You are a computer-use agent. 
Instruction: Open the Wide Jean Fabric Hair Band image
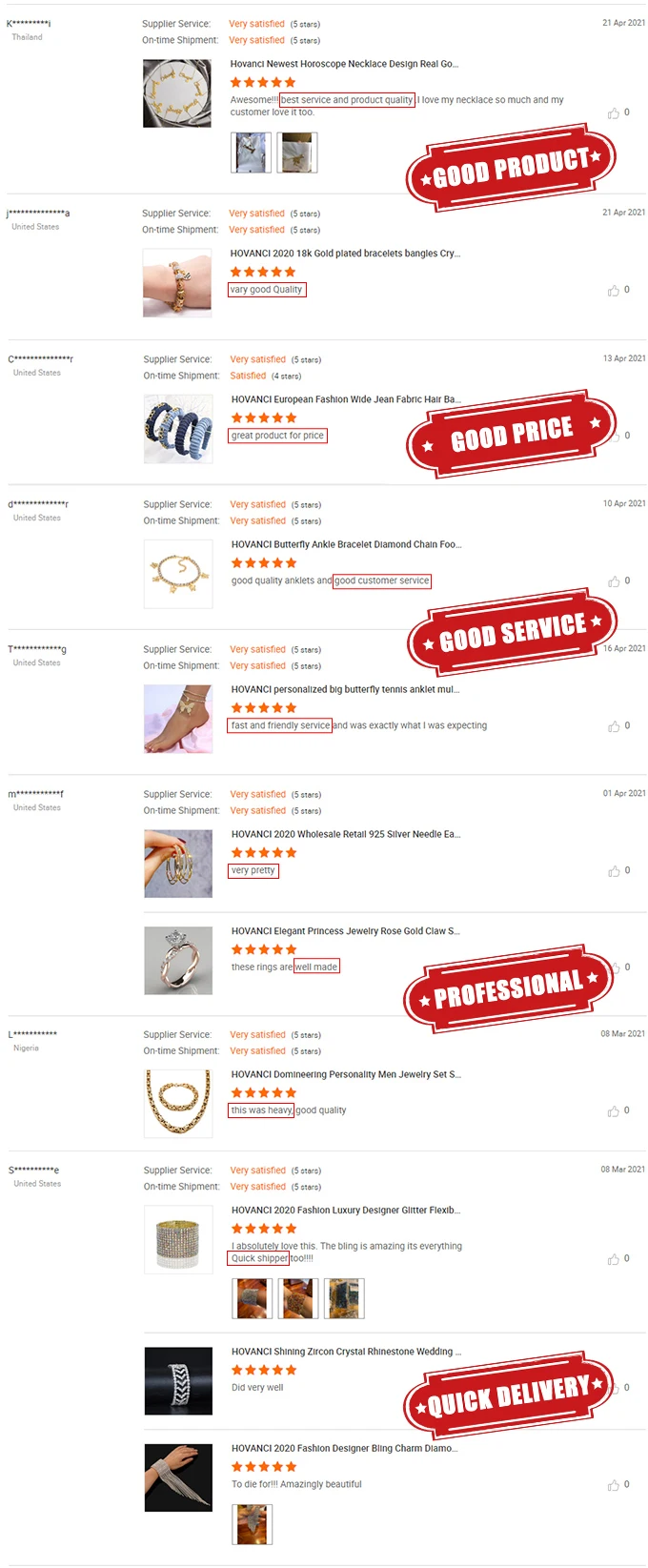pyautogui.click(x=178, y=429)
